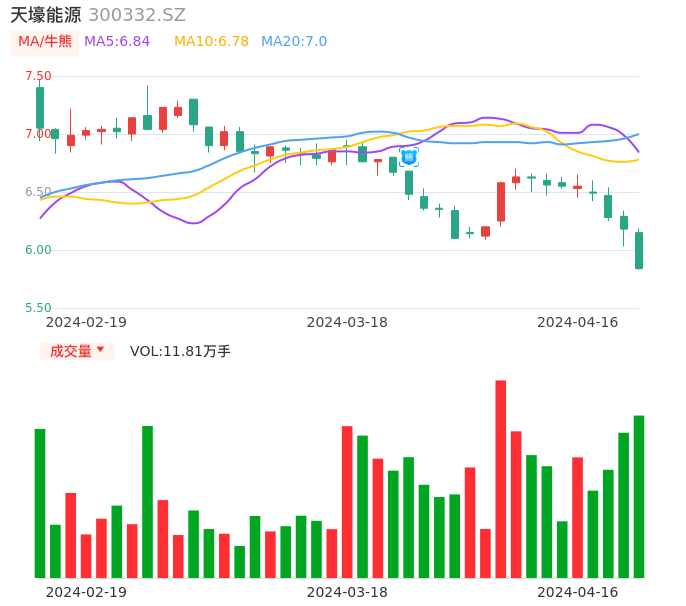The height and width of the screenshot is (606, 686).
Task: Click the tallest red volume bar
Action: click(x=500, y=479)
